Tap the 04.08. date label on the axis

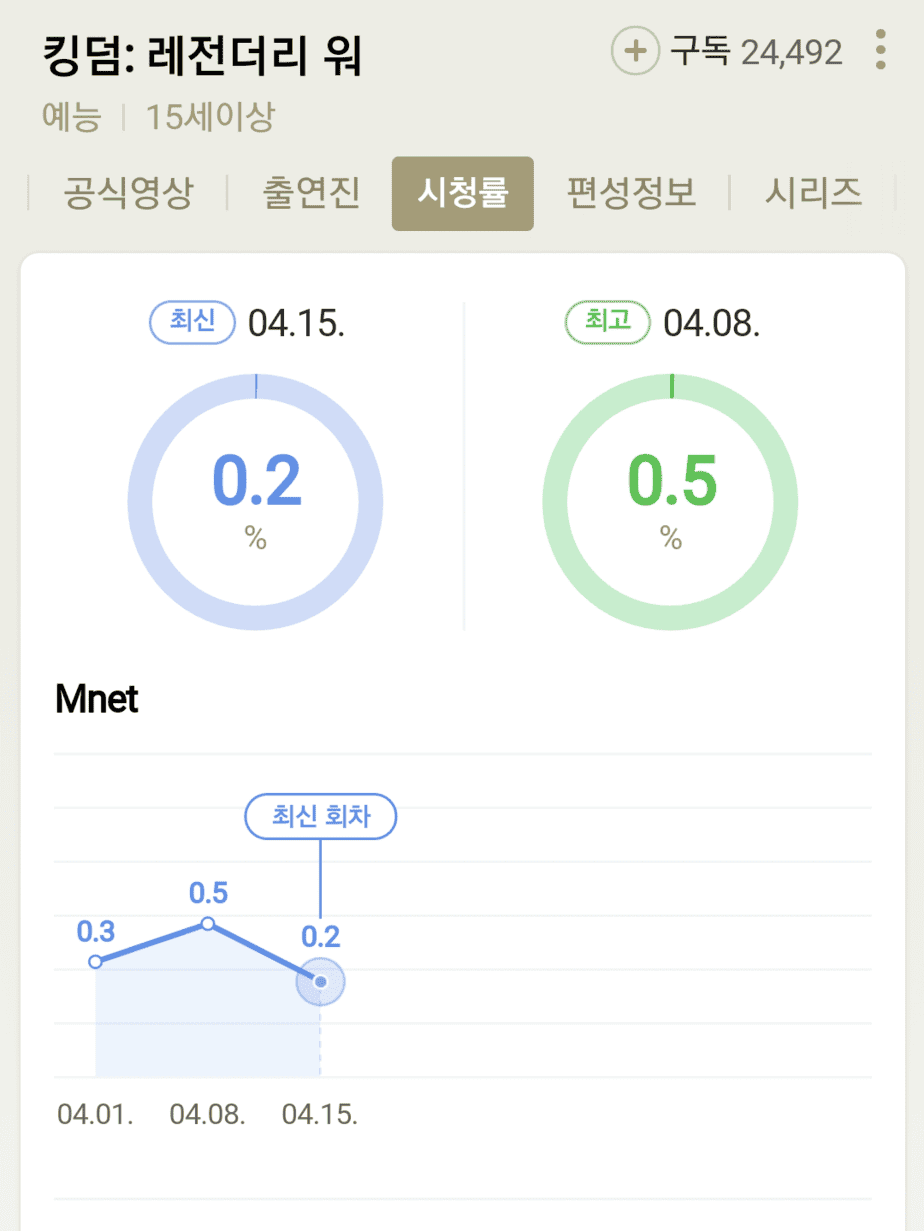(x=208, y=1115)
